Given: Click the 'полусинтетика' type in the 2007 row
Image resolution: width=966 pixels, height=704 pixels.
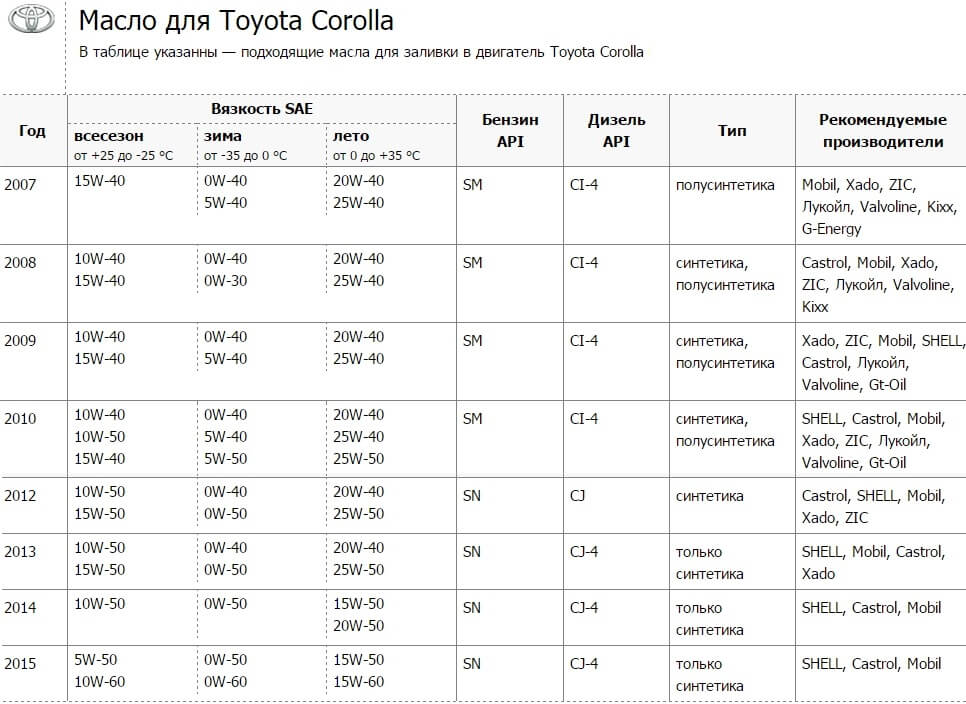Looking at the screenshot, I should click(725, 185).
